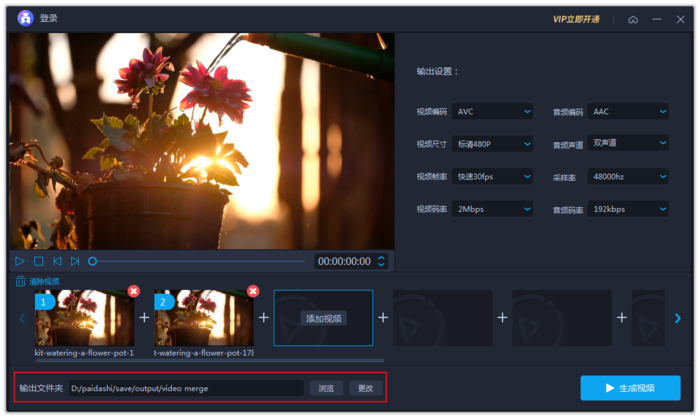This screenshot has height=418, width=700.
Task: Click the trash icon to clear videos
Action: pos(21,281)
